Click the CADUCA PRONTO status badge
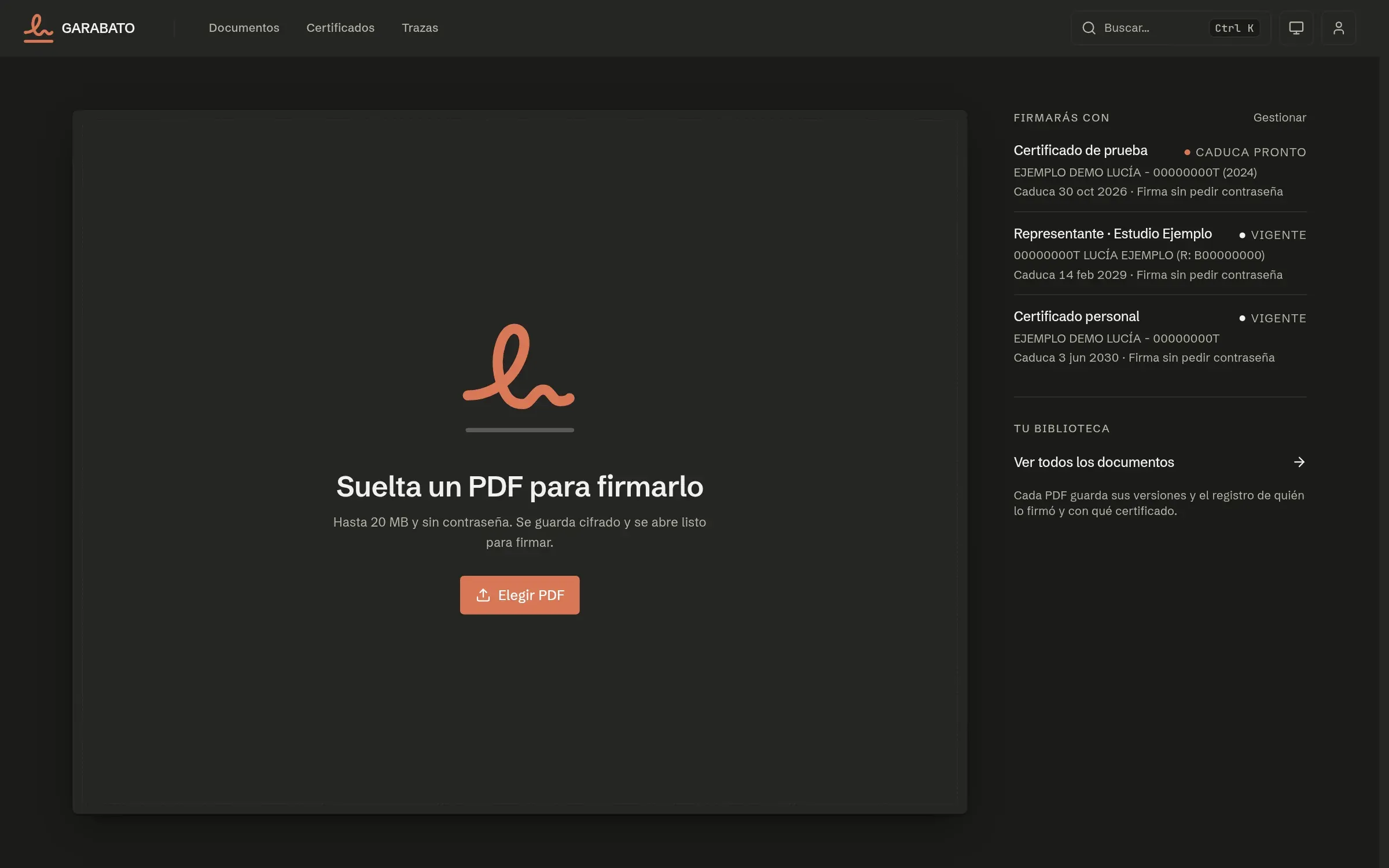This screenshot has height=868, width=1389. (x=1245, y=152)
